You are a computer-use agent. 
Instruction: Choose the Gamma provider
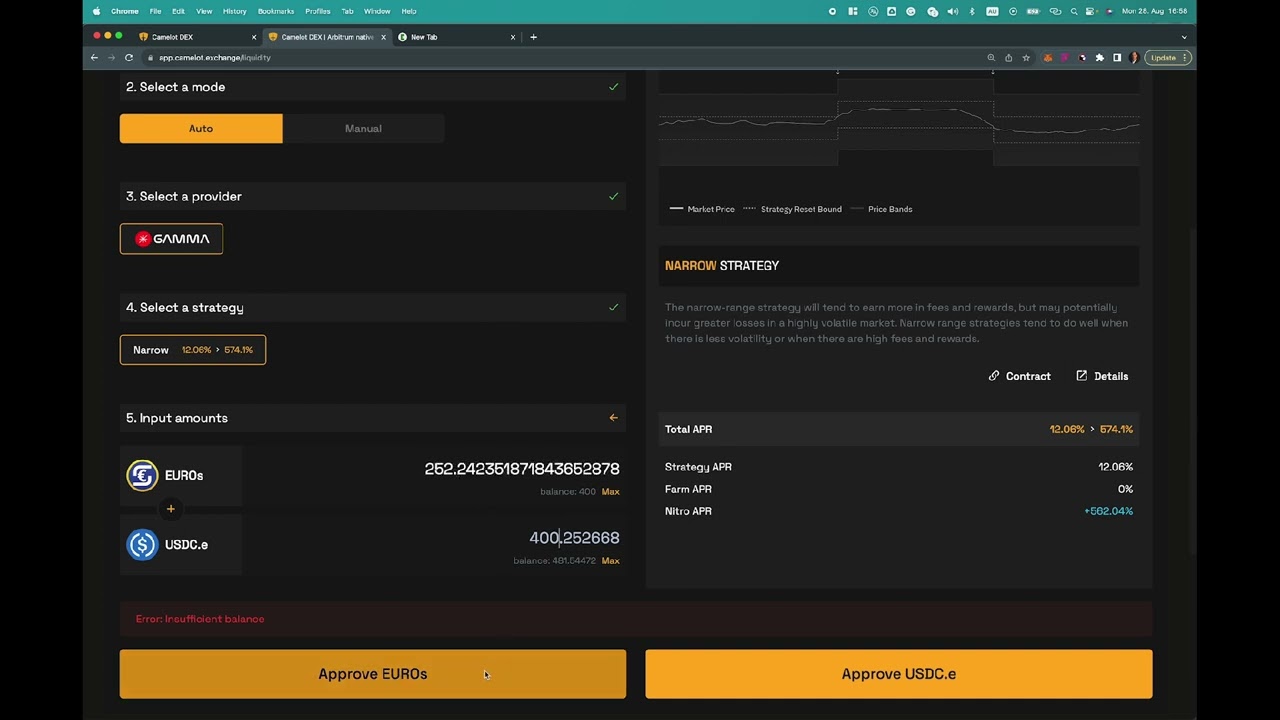171,239
